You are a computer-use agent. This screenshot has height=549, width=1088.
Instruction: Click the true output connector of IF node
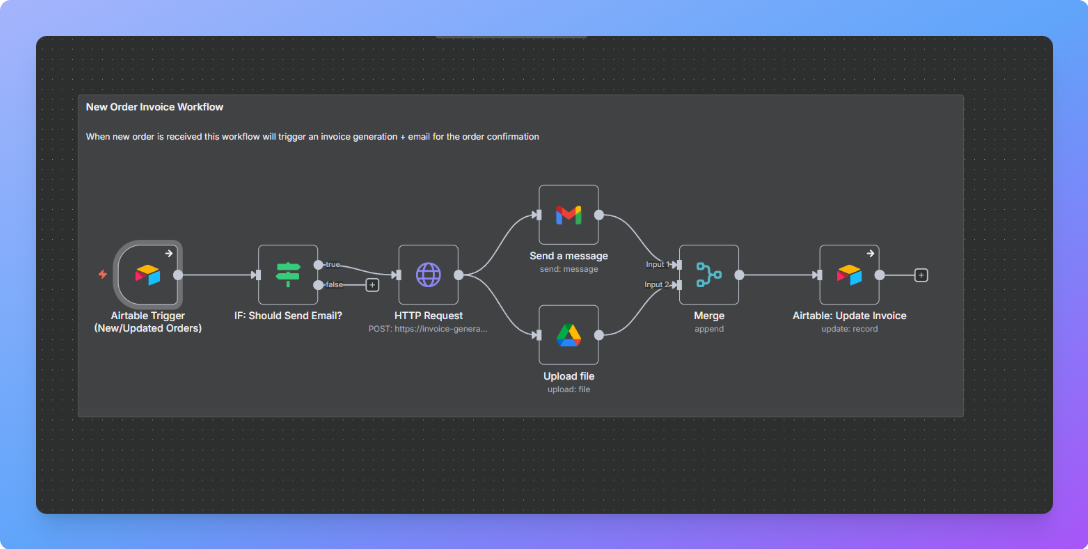tap(318, 264)
